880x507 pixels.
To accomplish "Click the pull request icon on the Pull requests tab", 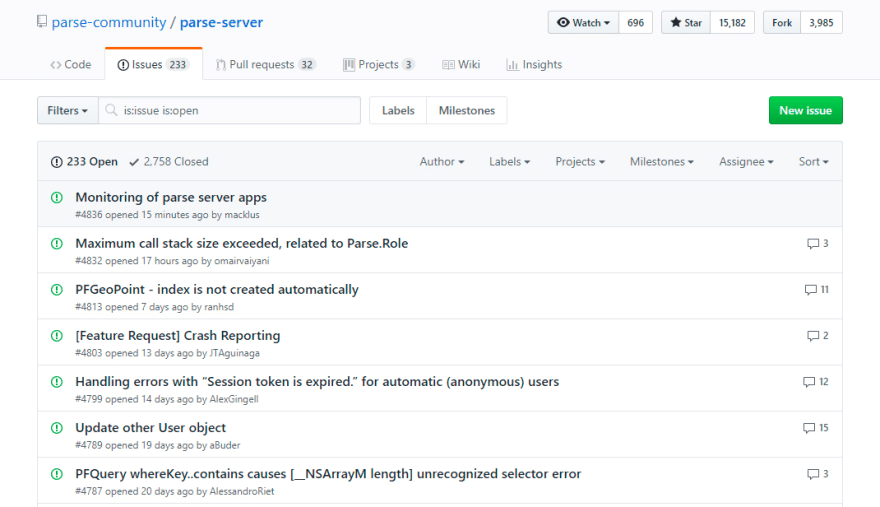I will (221, 65).
